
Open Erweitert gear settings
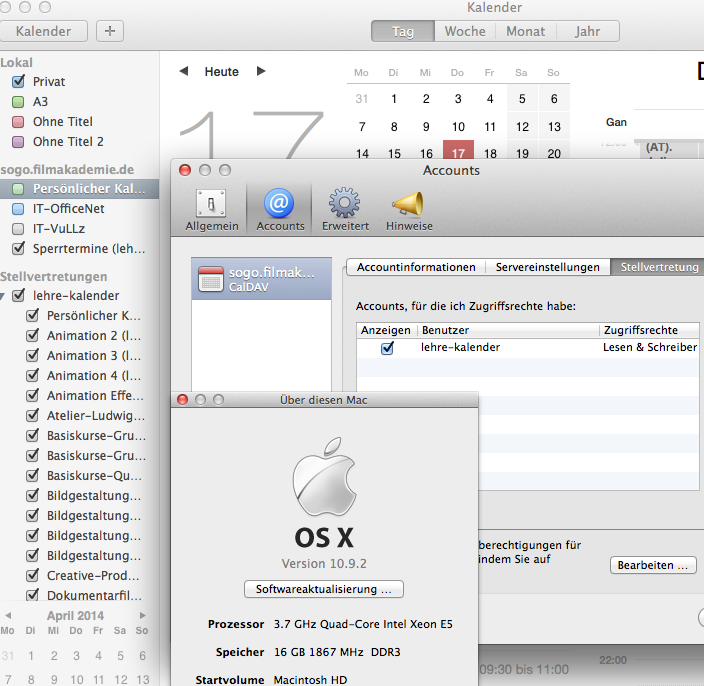tap(345, 210)
